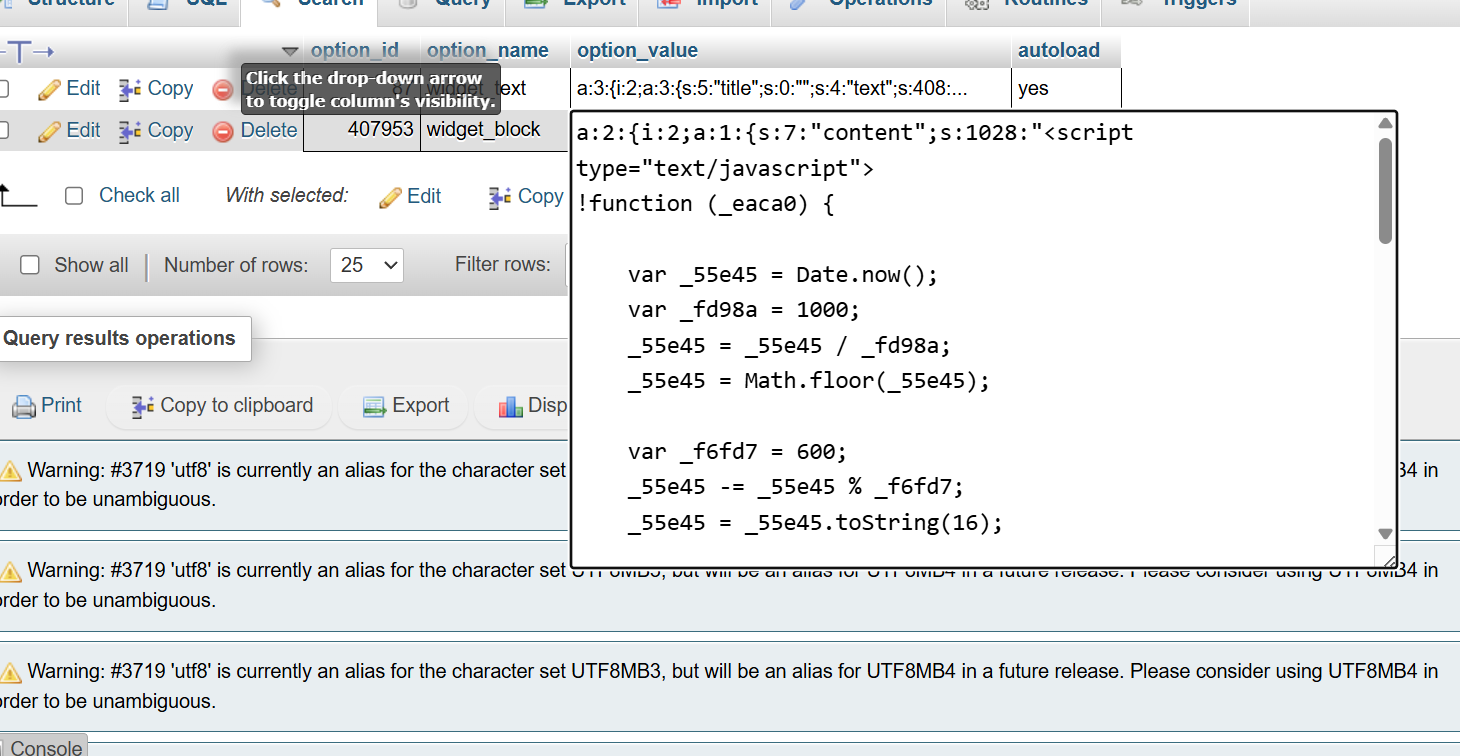1460x756 pixels.
Task: Sort by the option_name column header
Action: coord(487,51)
